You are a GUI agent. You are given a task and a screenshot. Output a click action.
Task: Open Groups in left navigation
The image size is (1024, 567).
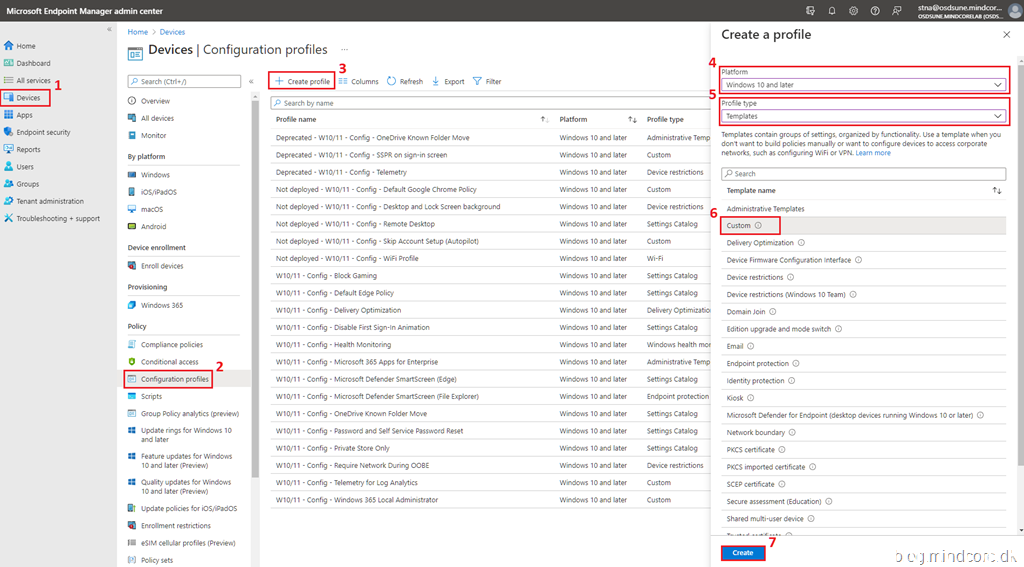(21, 184)
